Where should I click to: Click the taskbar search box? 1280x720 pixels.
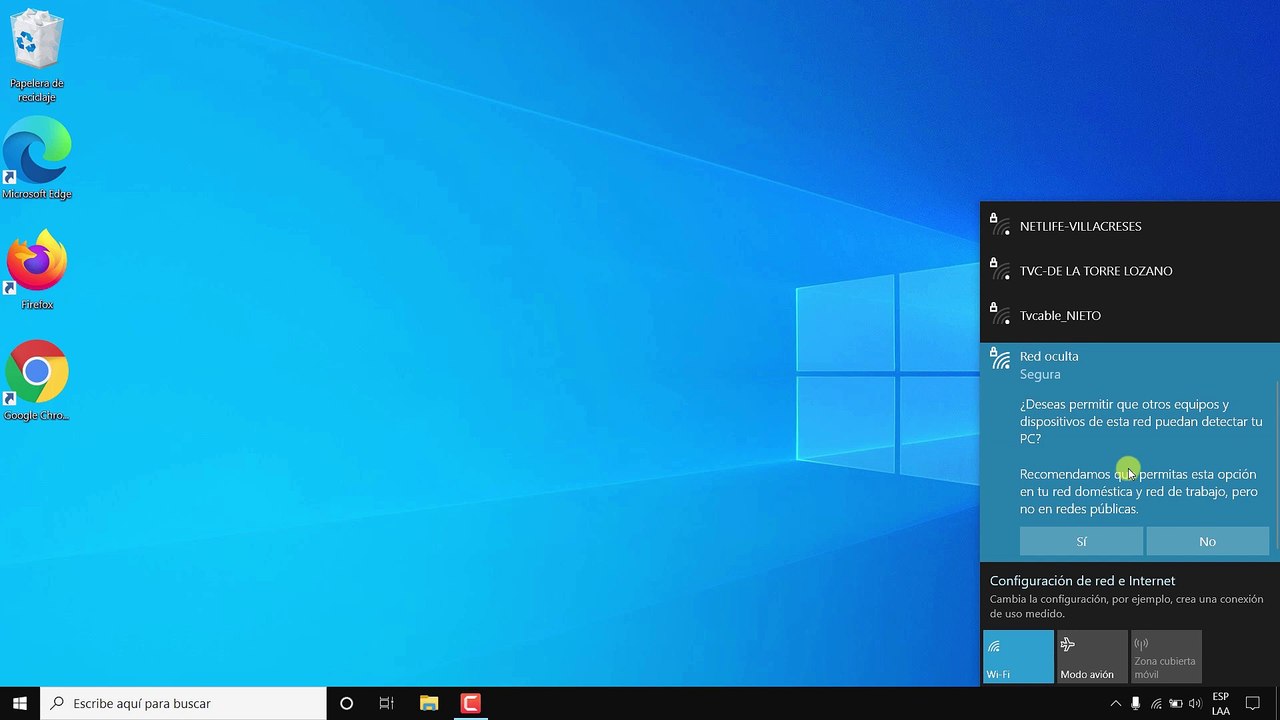click(183, 703)
